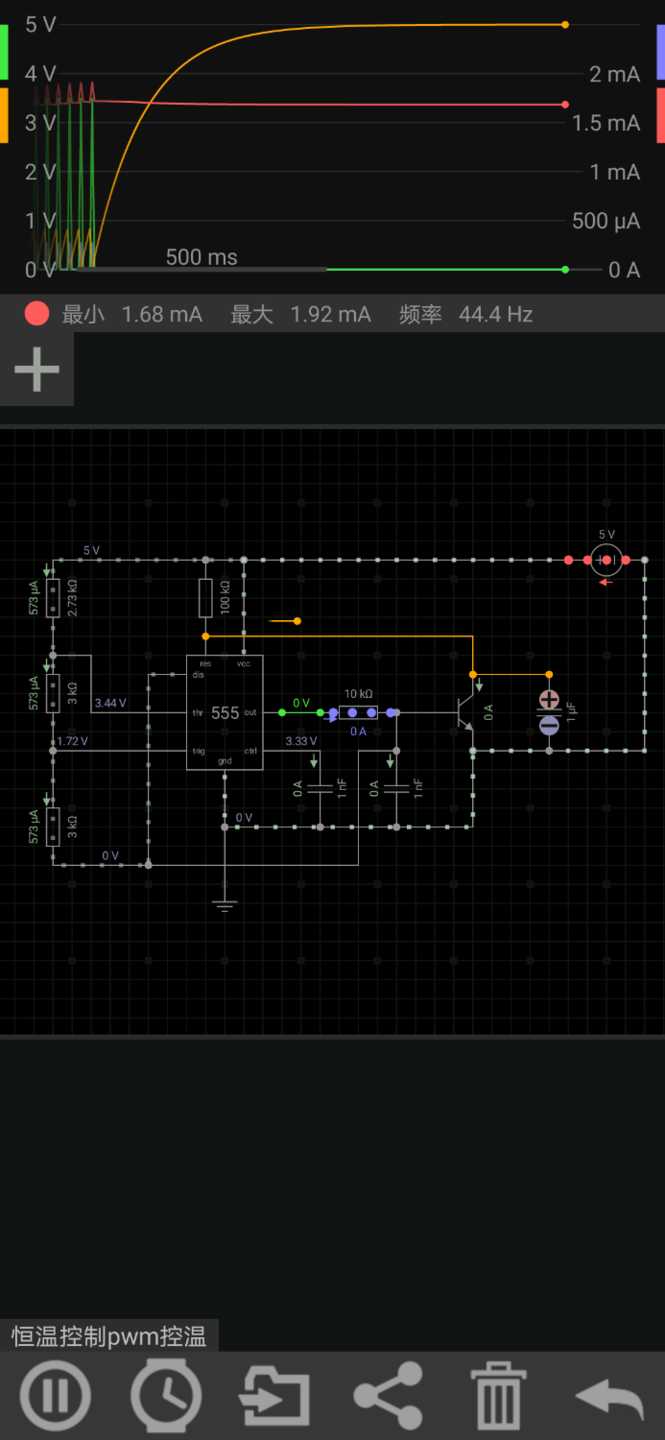Pause the running circuit simulation

tap(55, 1395)
